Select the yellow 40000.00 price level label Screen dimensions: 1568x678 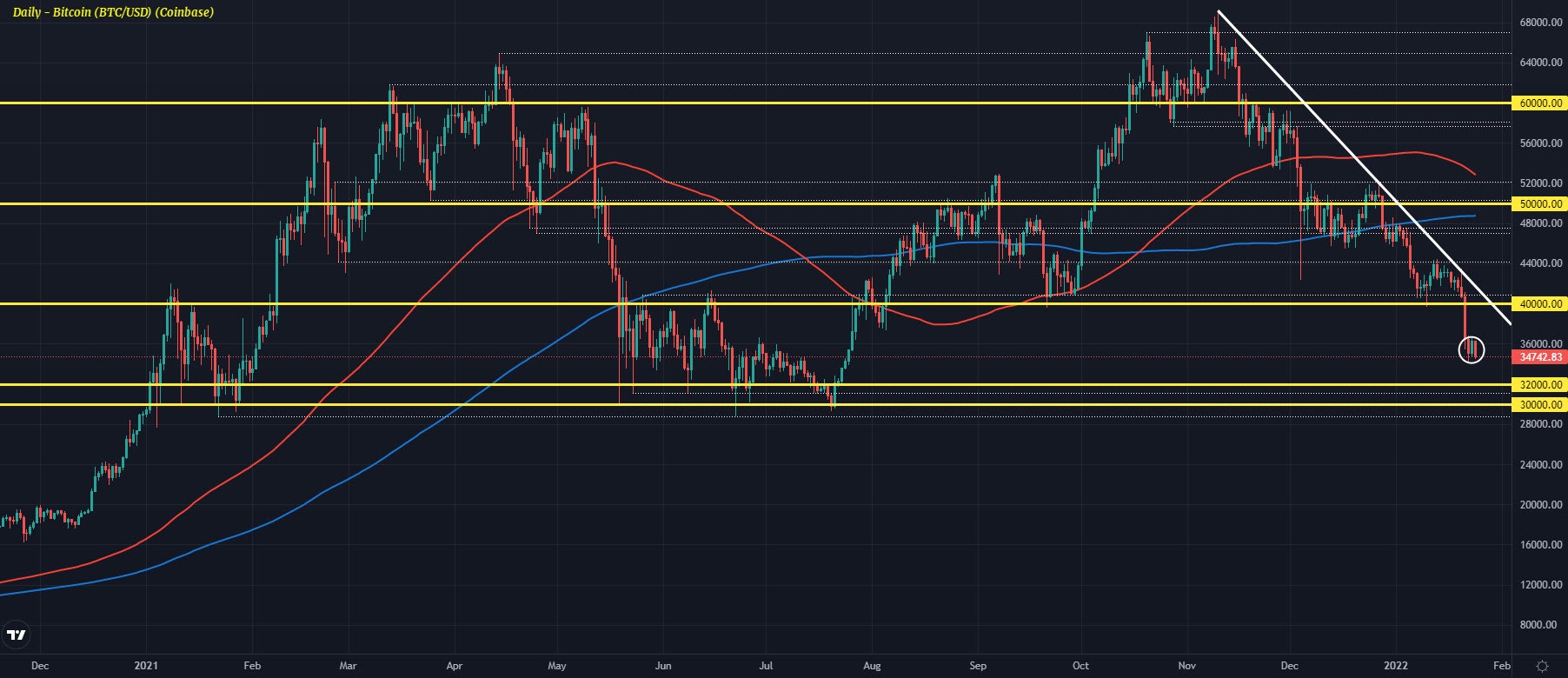[1540, 303]
